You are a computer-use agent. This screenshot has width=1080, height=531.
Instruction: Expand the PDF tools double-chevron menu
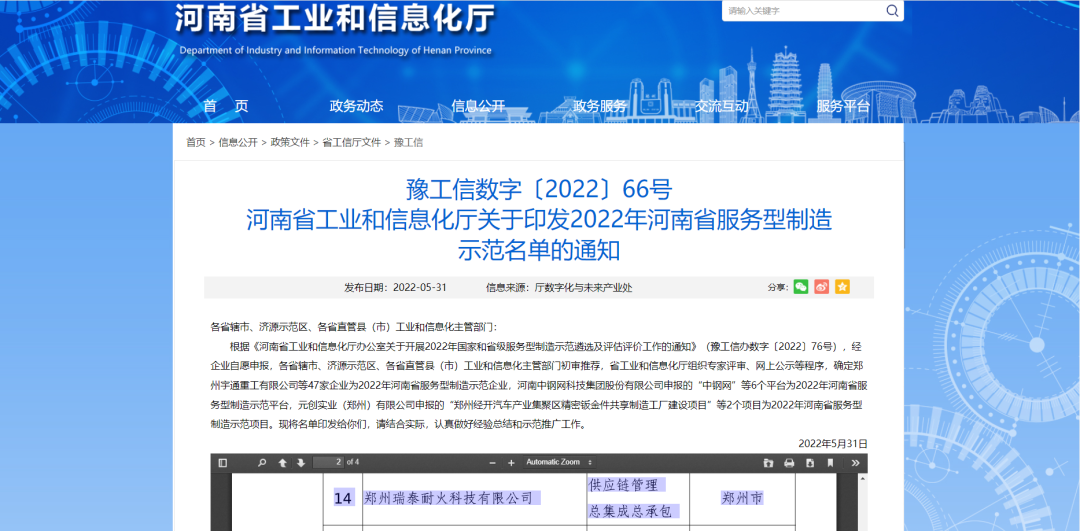(855, 463)
